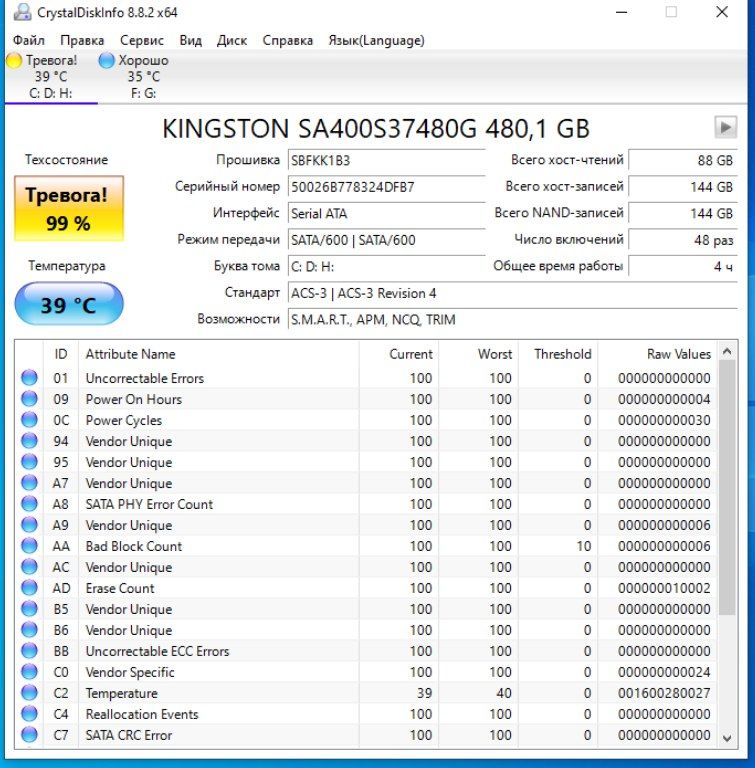Click the CrystalDiskInfo app icon in title bar

(x=22, y=12)
